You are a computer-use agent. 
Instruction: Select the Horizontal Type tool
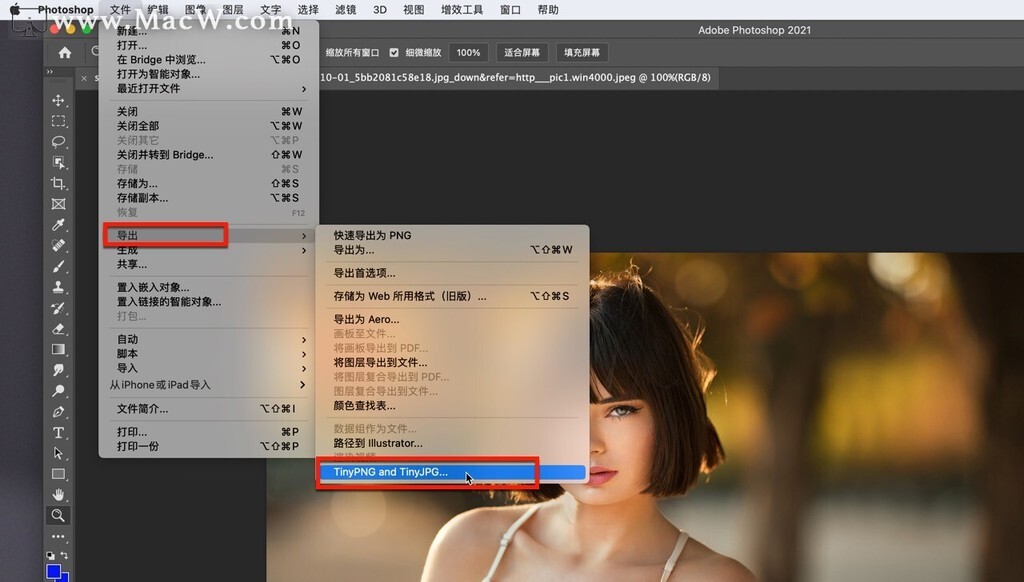[58, 432]
